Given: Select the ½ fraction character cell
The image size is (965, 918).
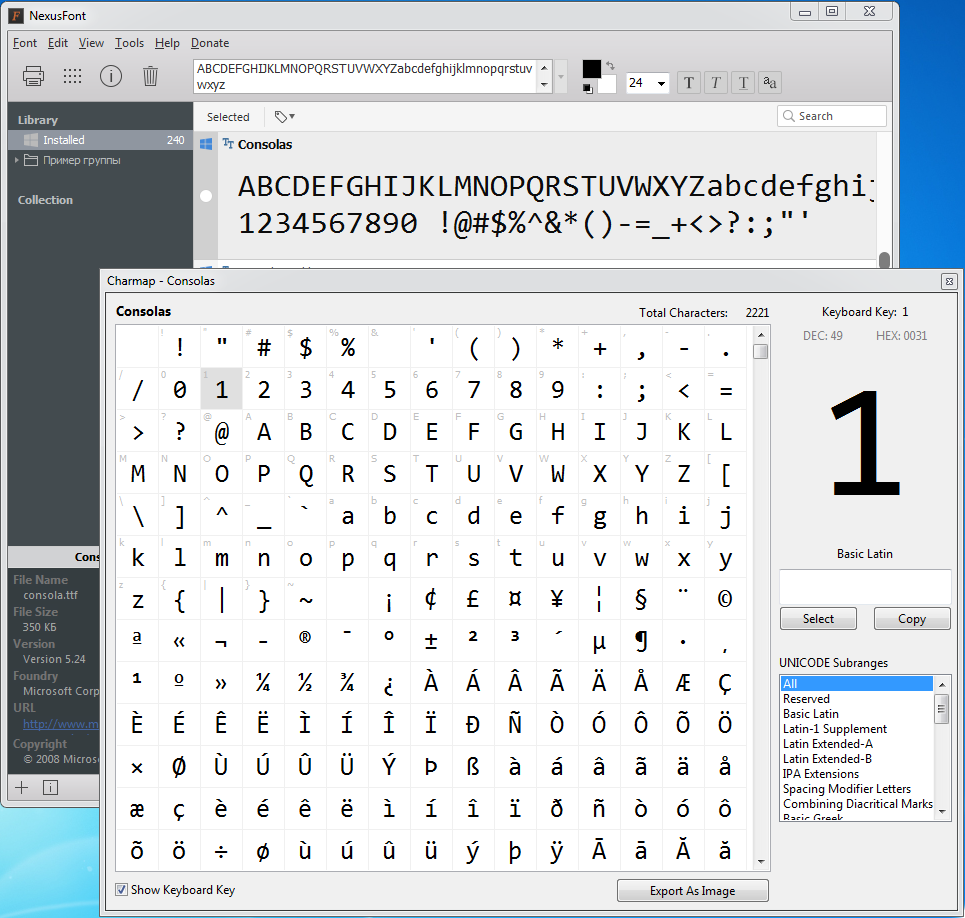Looking at the screenshot, I should pos(305,682).
